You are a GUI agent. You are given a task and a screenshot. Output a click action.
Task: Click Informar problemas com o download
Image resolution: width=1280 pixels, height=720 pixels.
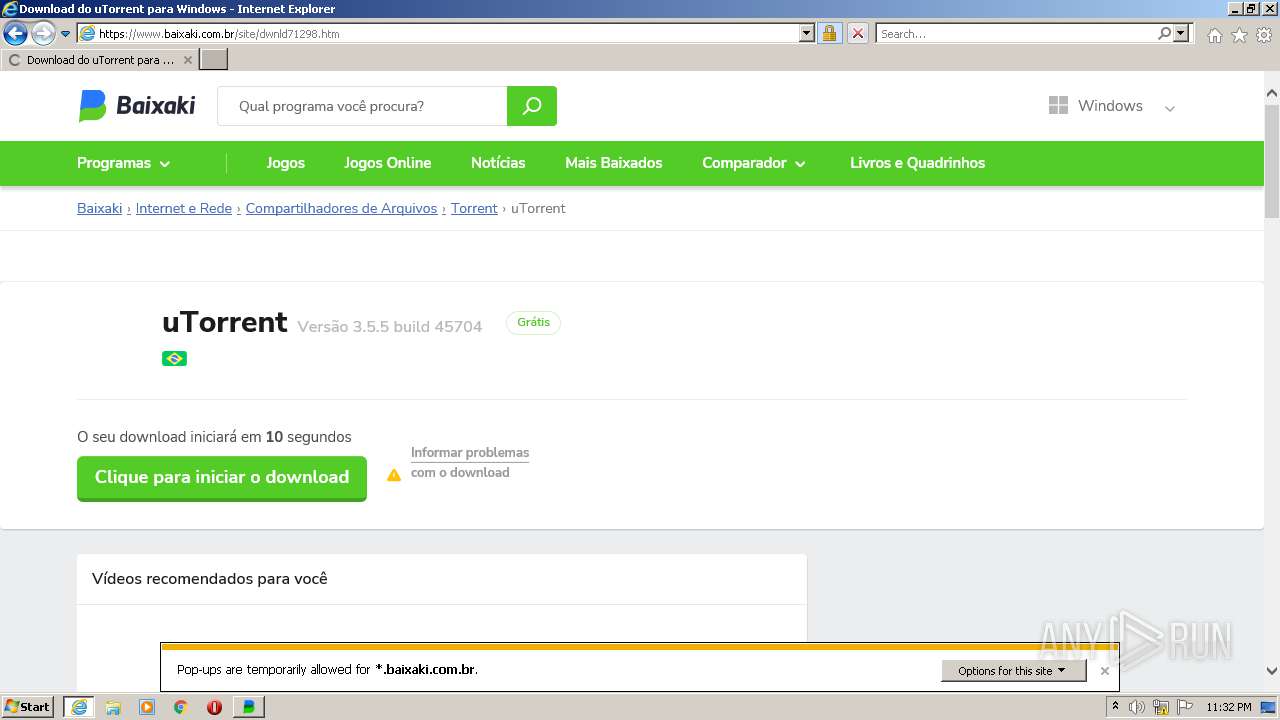click(470, 462)
